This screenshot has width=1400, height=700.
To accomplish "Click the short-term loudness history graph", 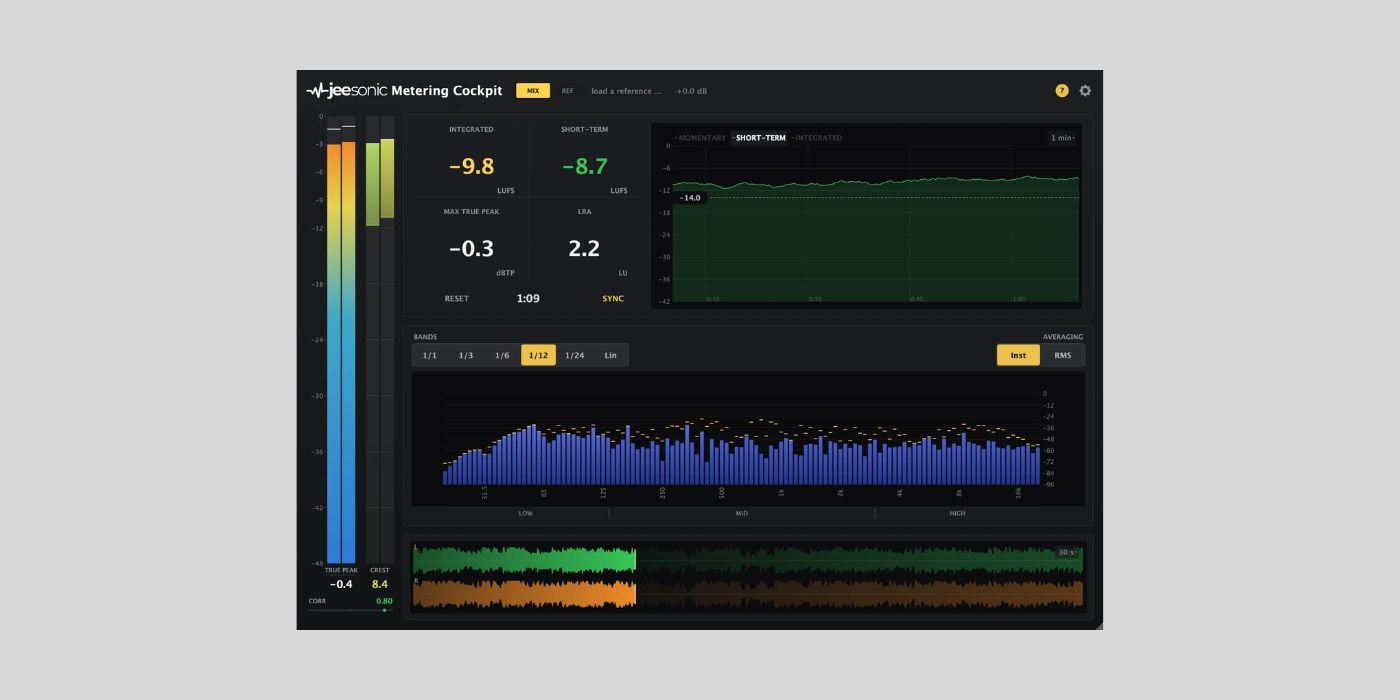I will [875, 223].
